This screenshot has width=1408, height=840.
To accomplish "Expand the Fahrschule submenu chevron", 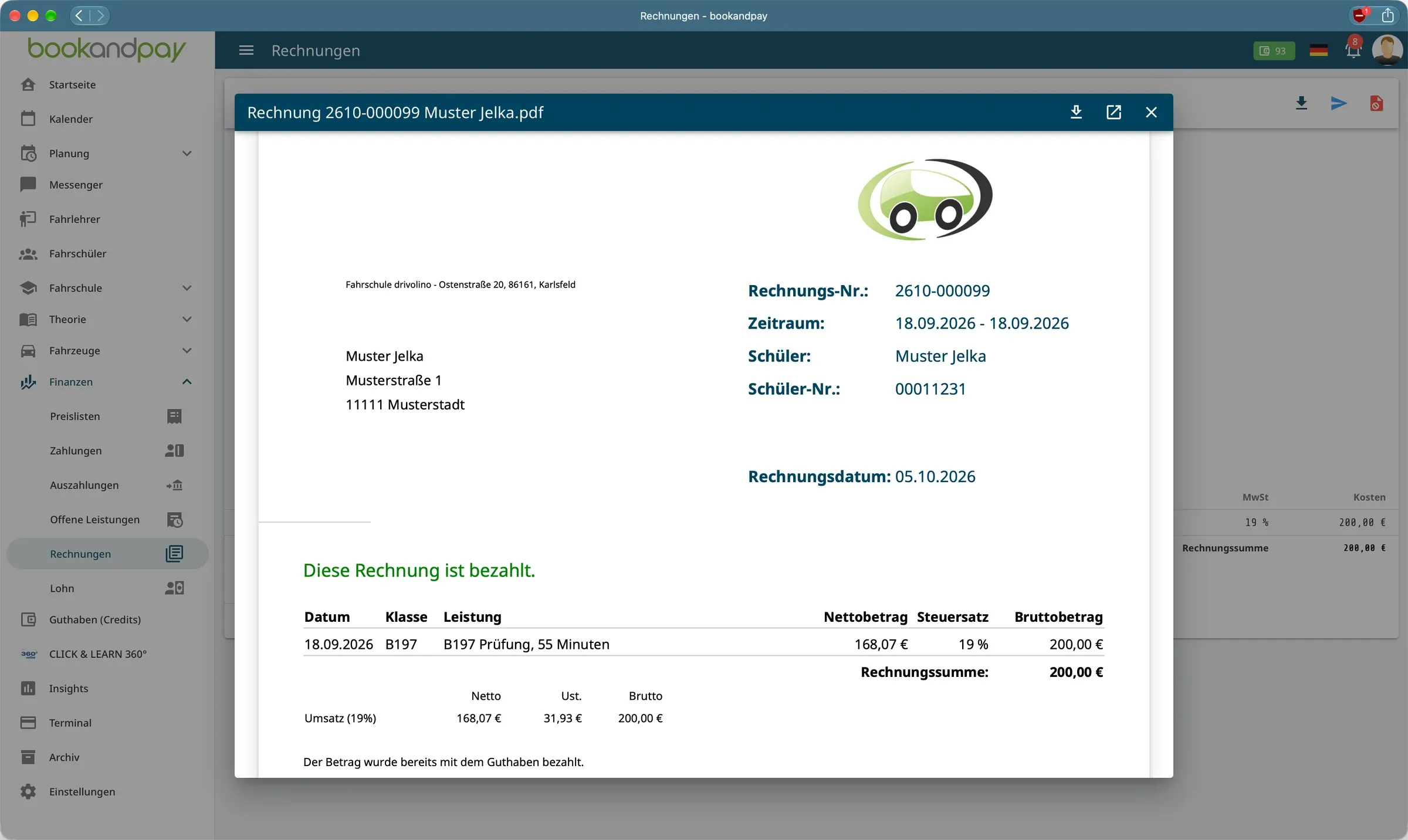I will [x=187, y=288].
